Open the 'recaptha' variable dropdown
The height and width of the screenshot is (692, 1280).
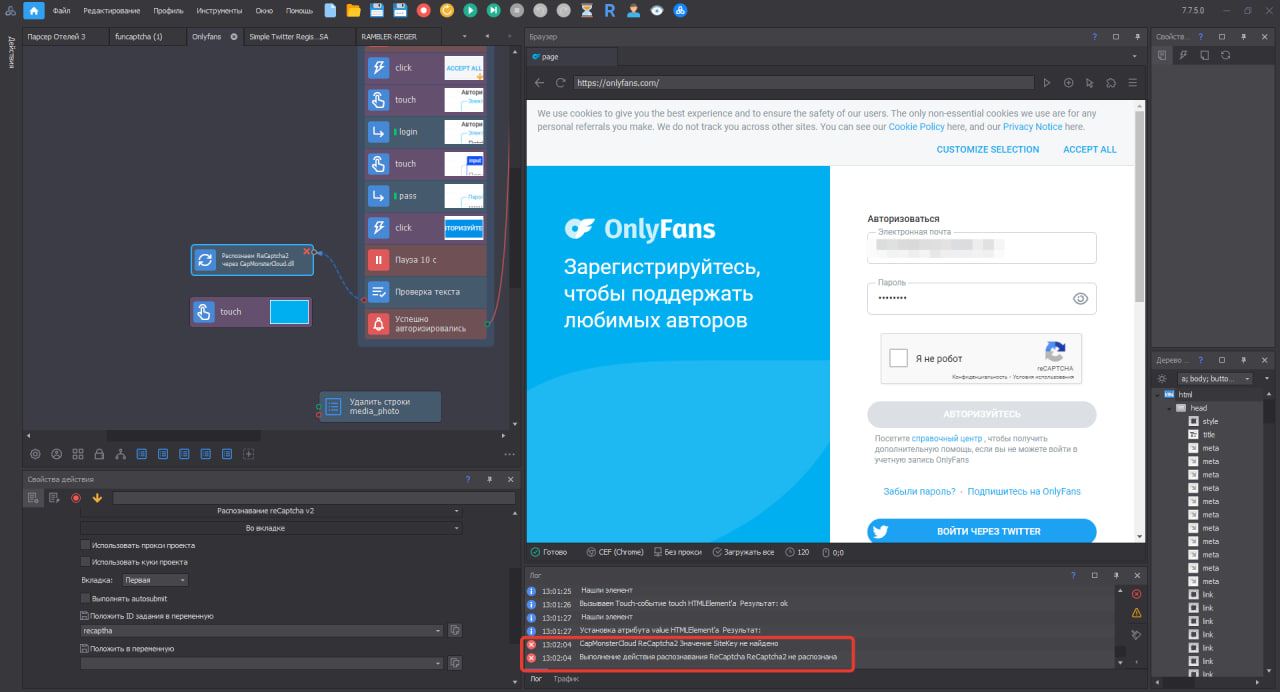click(x=261, y=631)
